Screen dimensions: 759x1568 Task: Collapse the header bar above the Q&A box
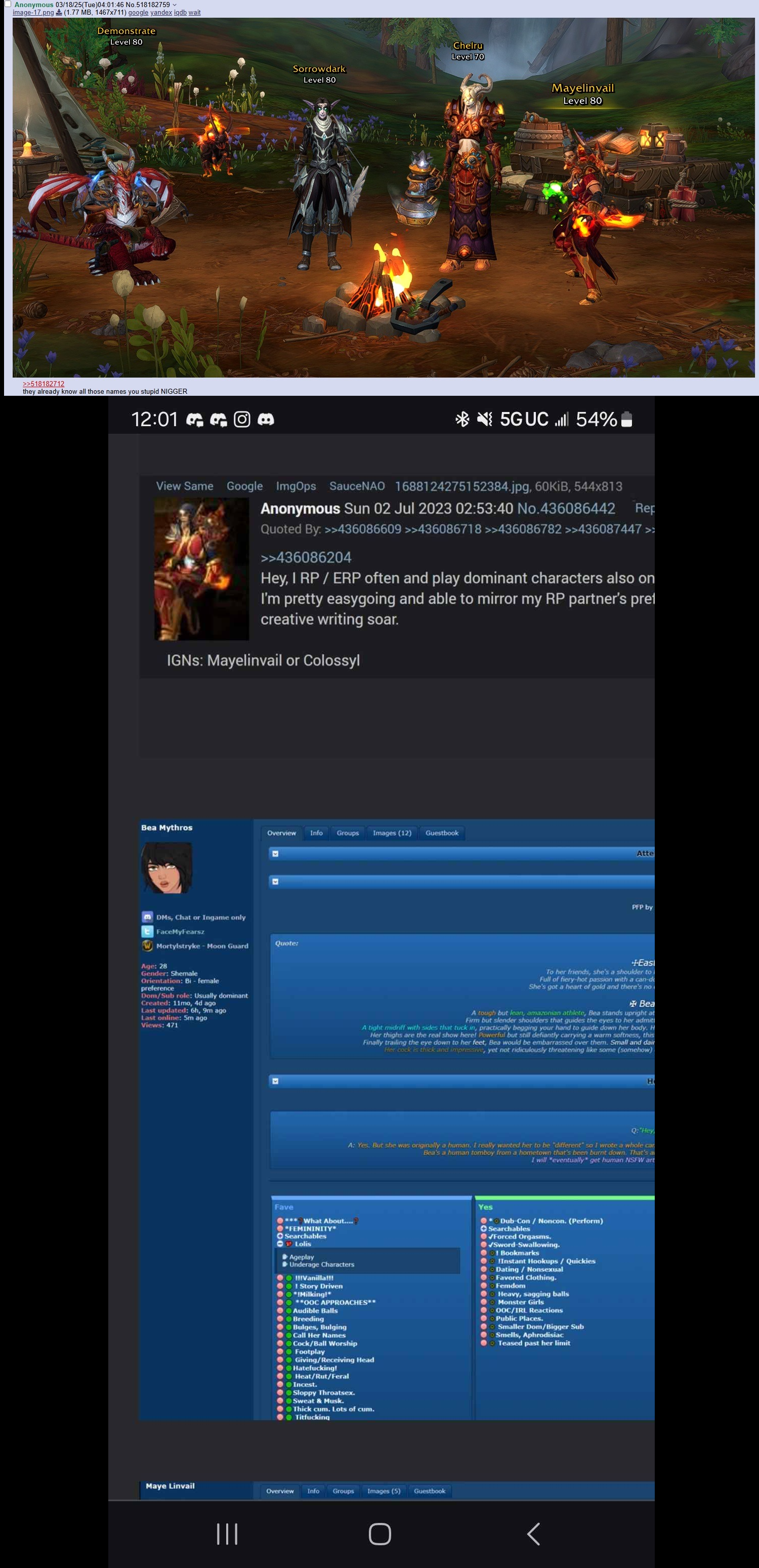coord(275,1081)
